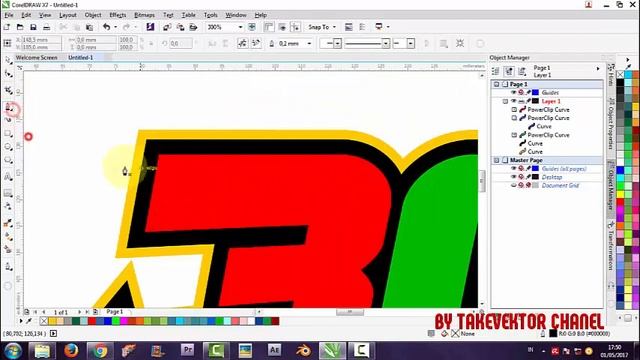640x360 pixels.
Task: Toggle Edit Across Layers in Object Manager
Action: point(509,71)
